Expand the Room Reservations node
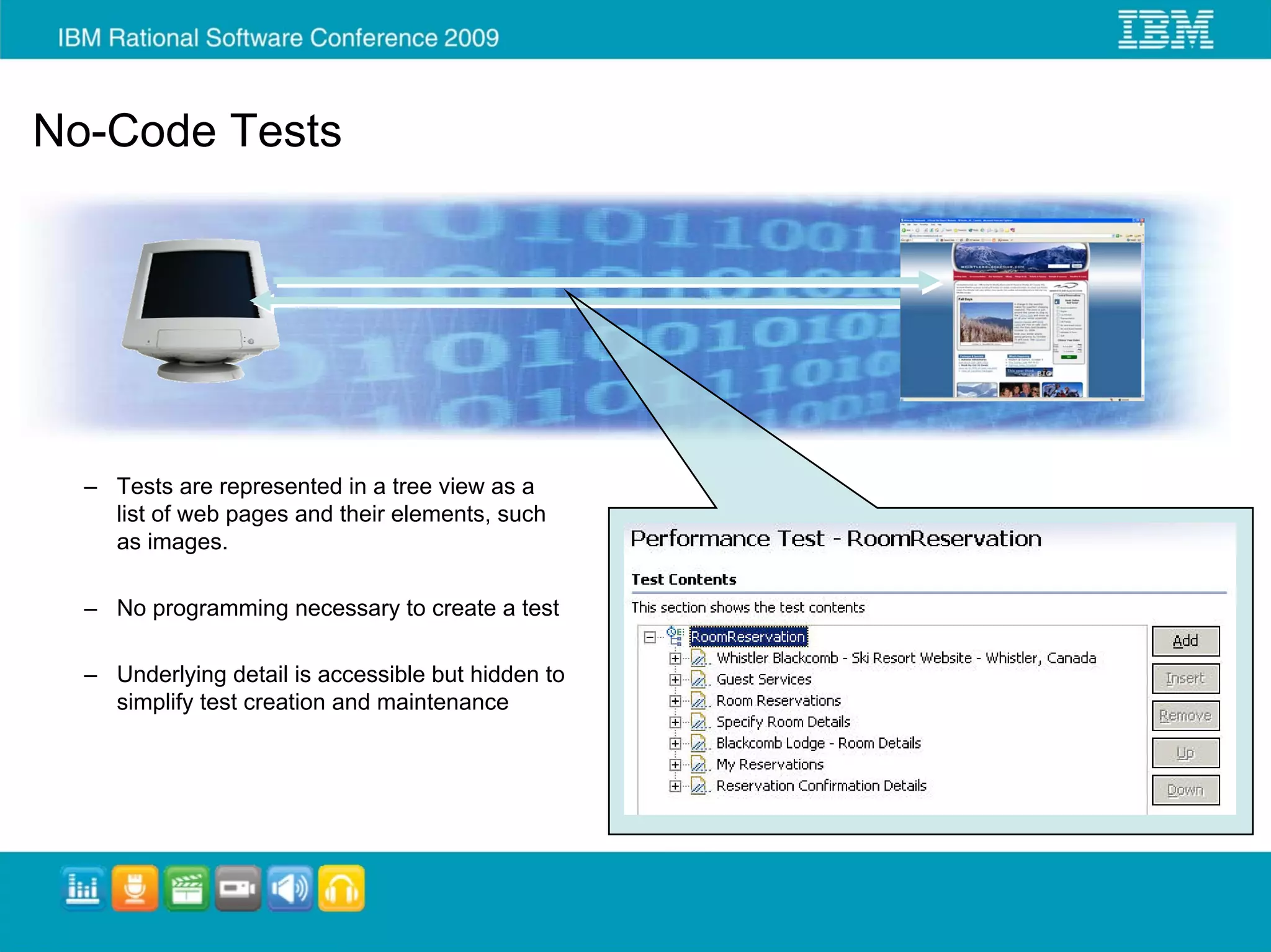 [x=675, y=701]
